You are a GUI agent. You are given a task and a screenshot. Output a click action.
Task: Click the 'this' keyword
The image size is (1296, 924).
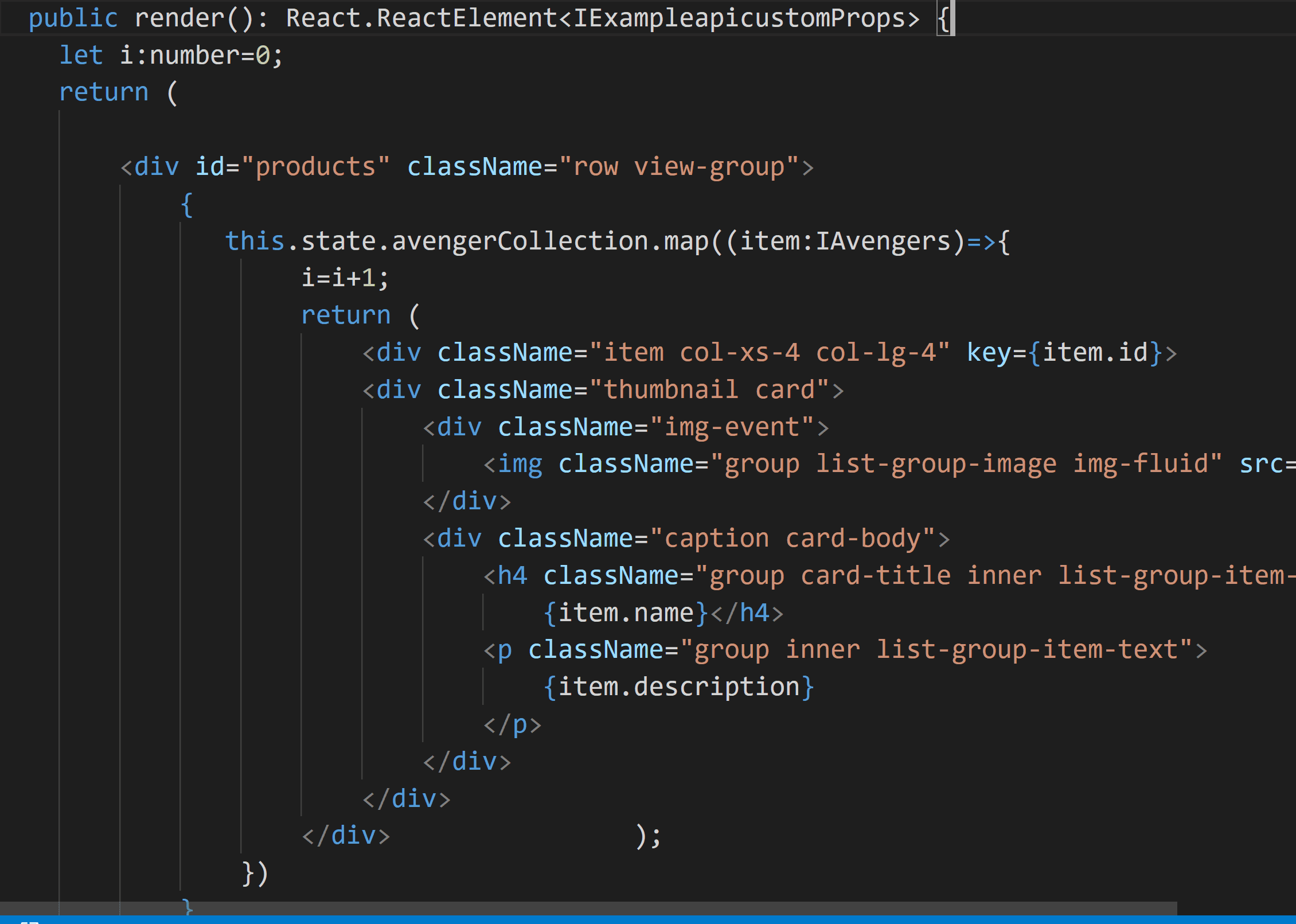pos(255,241)
